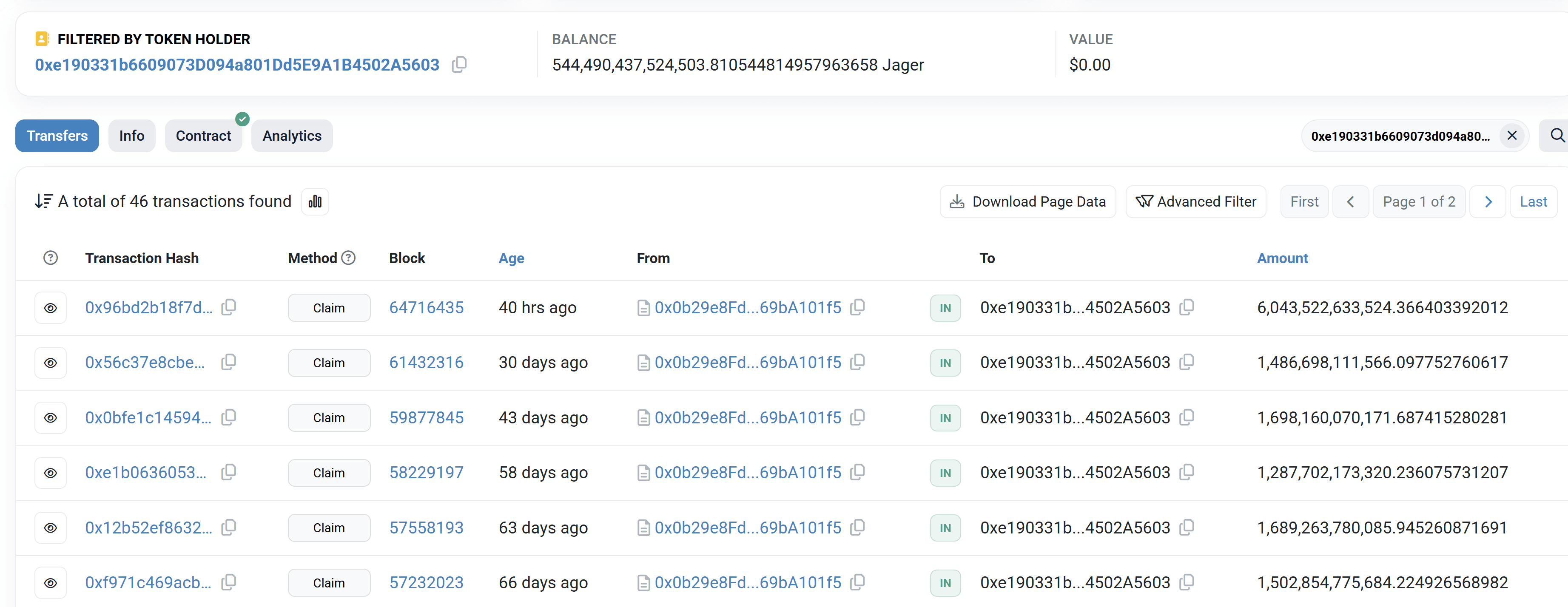Go to next page with right chevron
Viewport: 1568px width, 607px height.
[x=1488, y=202]
